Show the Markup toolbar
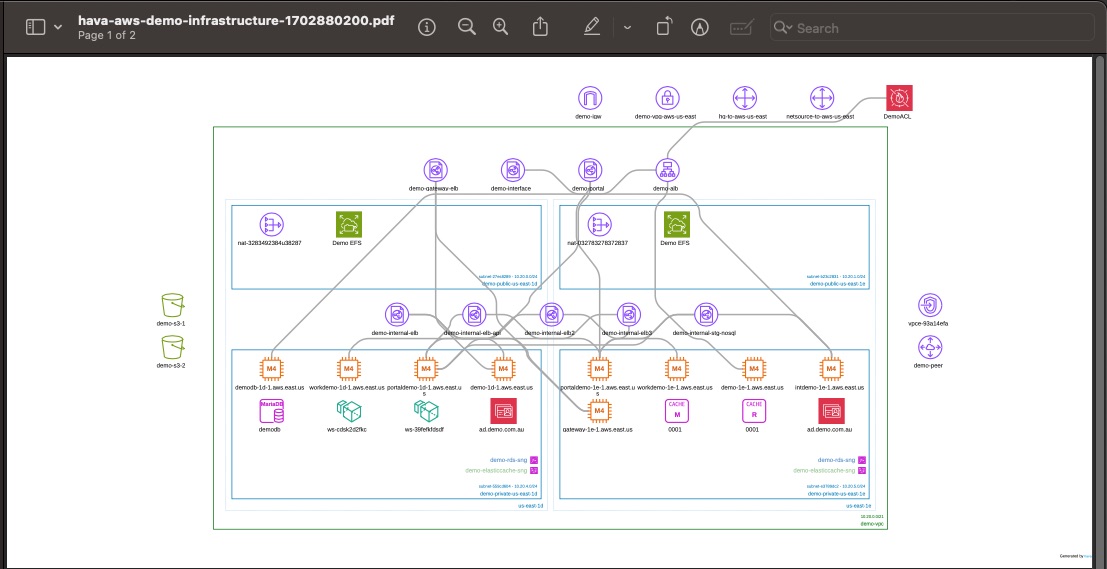The width and height of the screenshot is (1107, 569). (700, 27)
